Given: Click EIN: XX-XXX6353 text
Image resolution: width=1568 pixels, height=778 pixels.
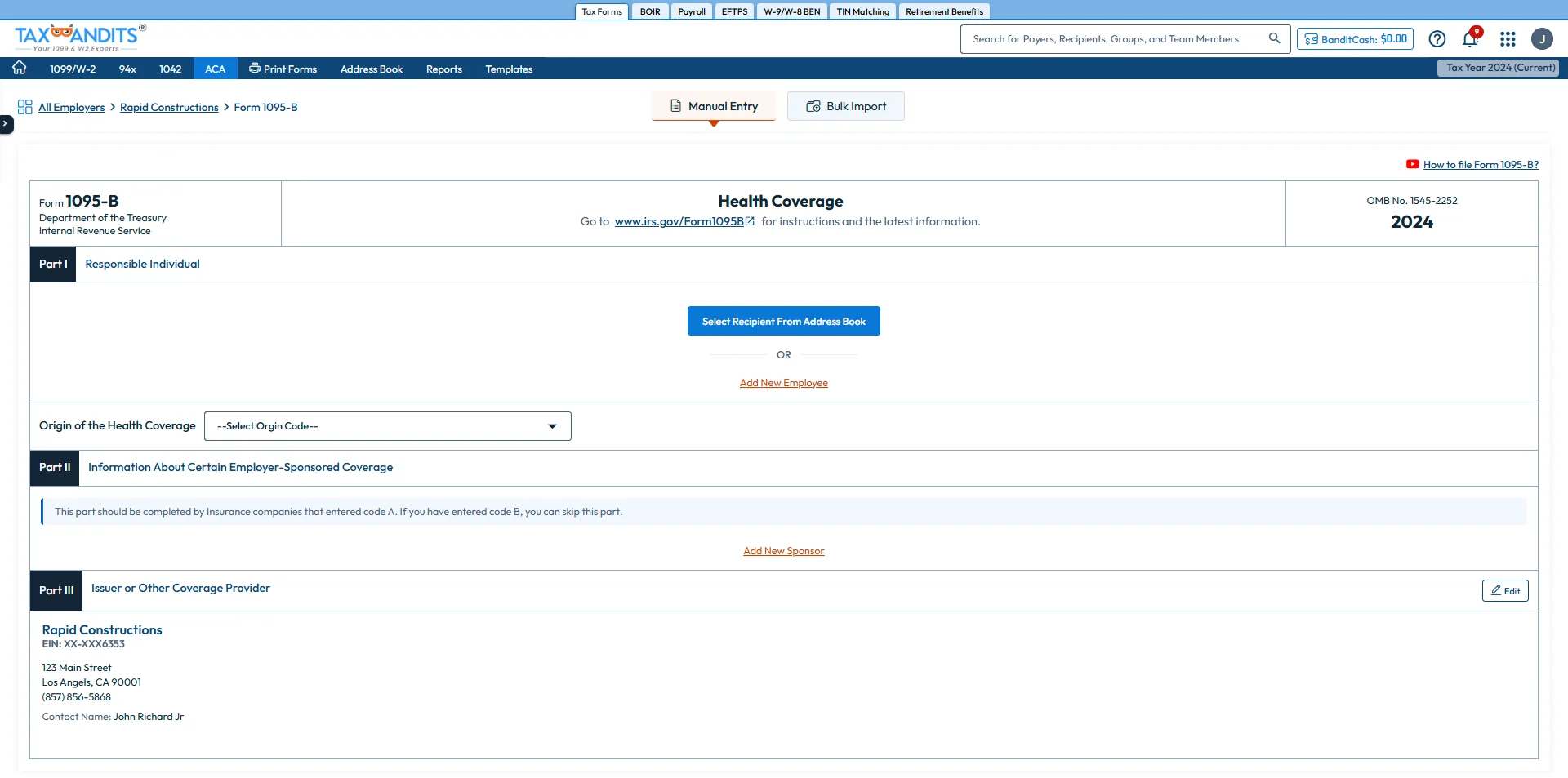Looking at the screenshot, I should coord(83,644).
